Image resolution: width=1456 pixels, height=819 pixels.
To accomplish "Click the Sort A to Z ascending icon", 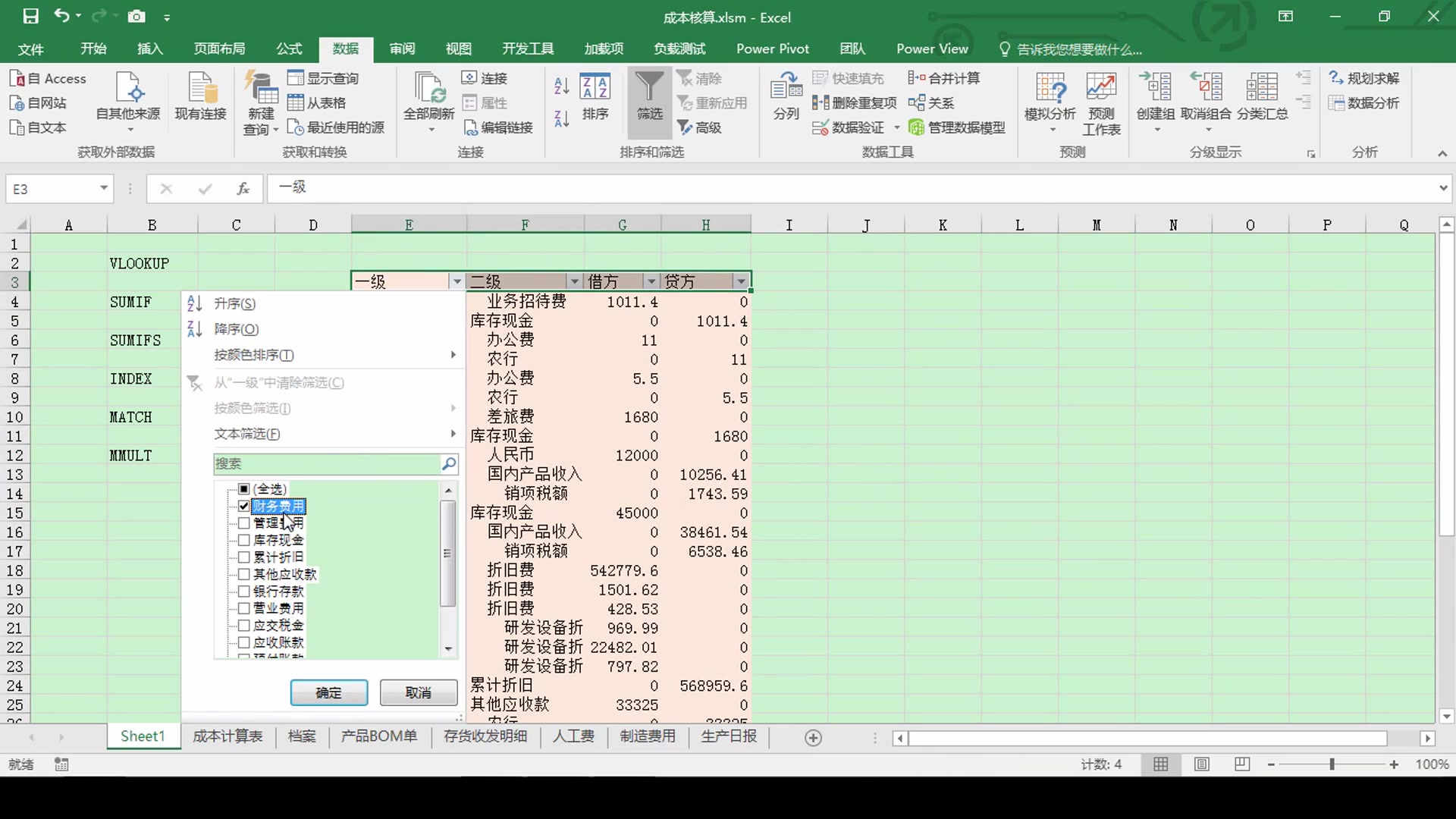I will click(561, 86).
